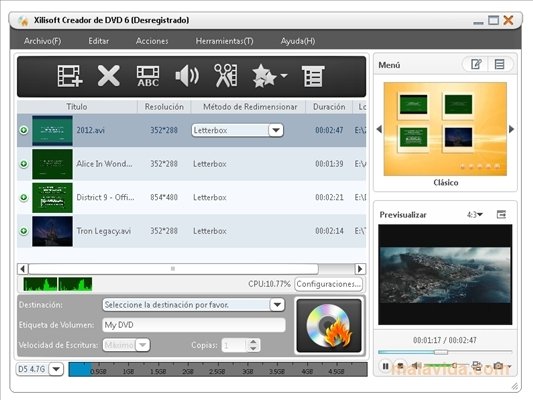Click the chapter list toolbar icon
The image size is (533, 400).
[313, 76]
